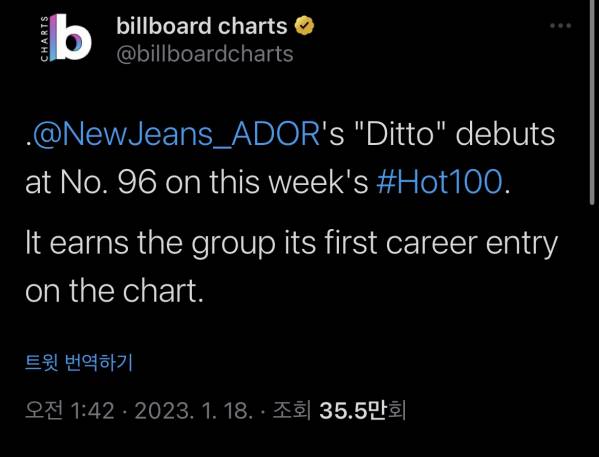Click the 오전 1:42 timestamp

click(70, 411)
